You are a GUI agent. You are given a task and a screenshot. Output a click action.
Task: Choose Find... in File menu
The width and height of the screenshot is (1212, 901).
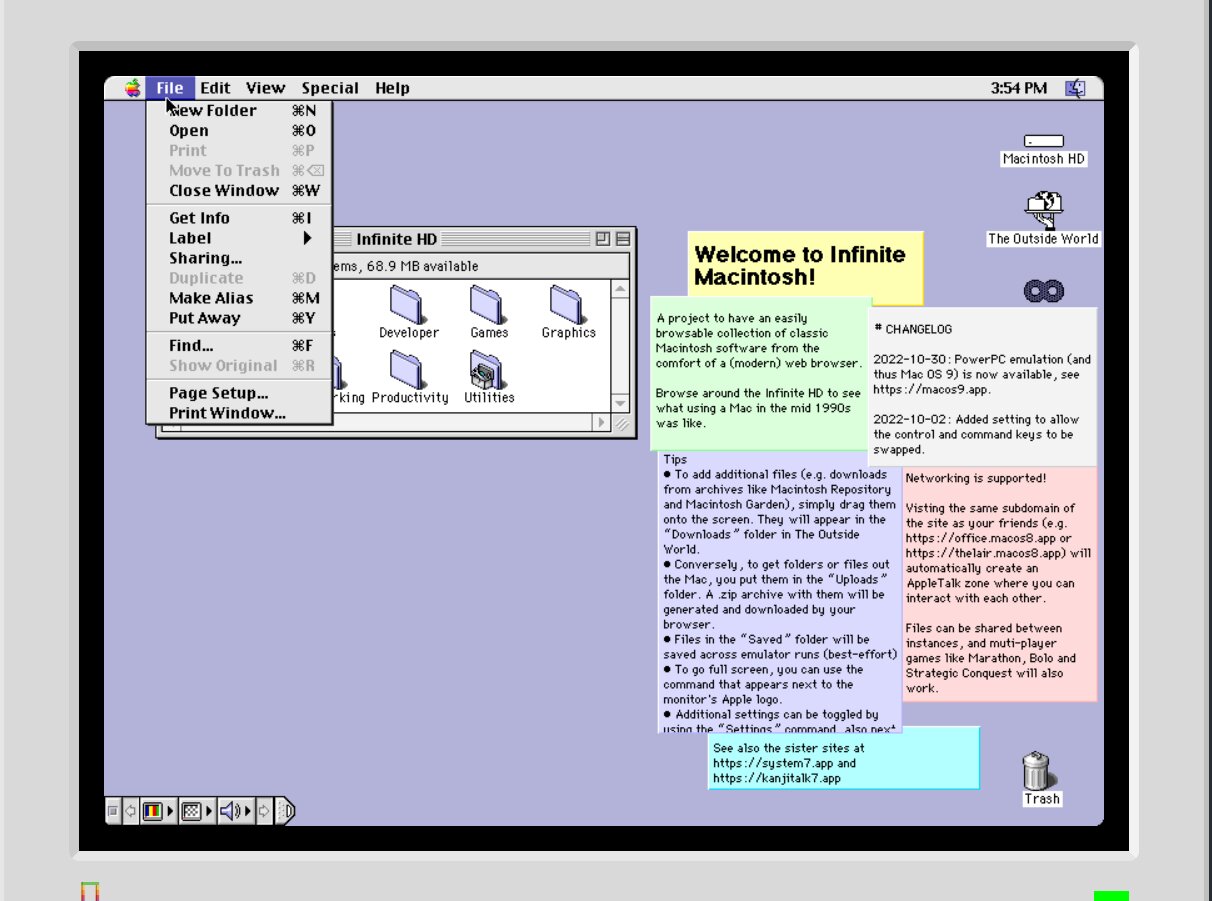(239, 346)
